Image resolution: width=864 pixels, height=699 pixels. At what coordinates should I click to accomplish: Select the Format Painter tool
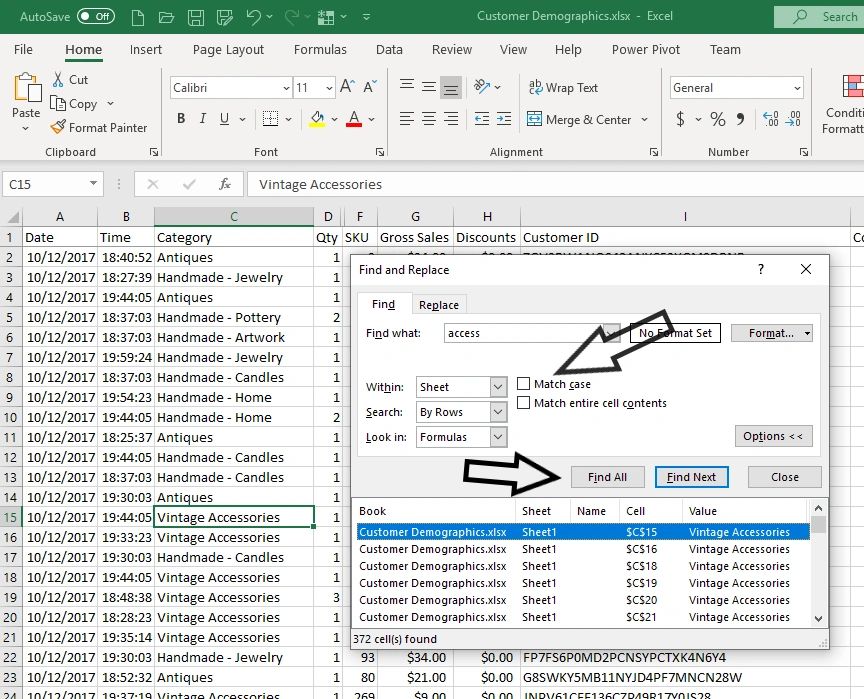97,128
